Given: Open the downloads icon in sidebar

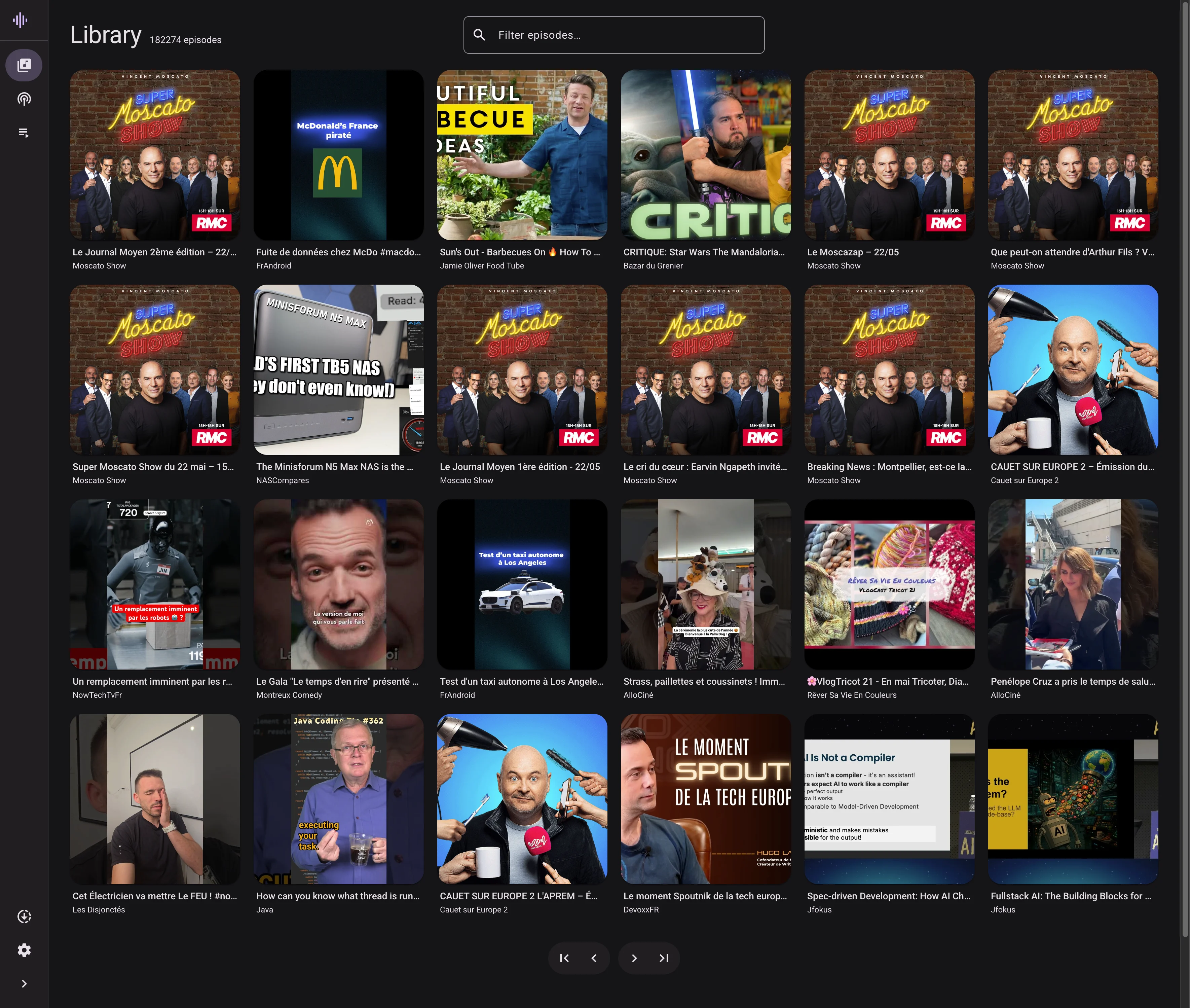Looking at the screenshot, I should 24,916.
